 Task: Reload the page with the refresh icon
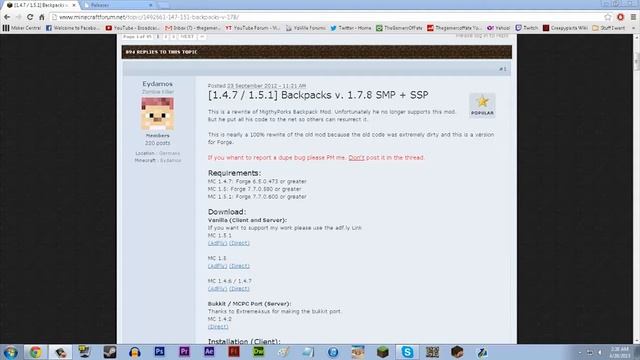[30, 17]
